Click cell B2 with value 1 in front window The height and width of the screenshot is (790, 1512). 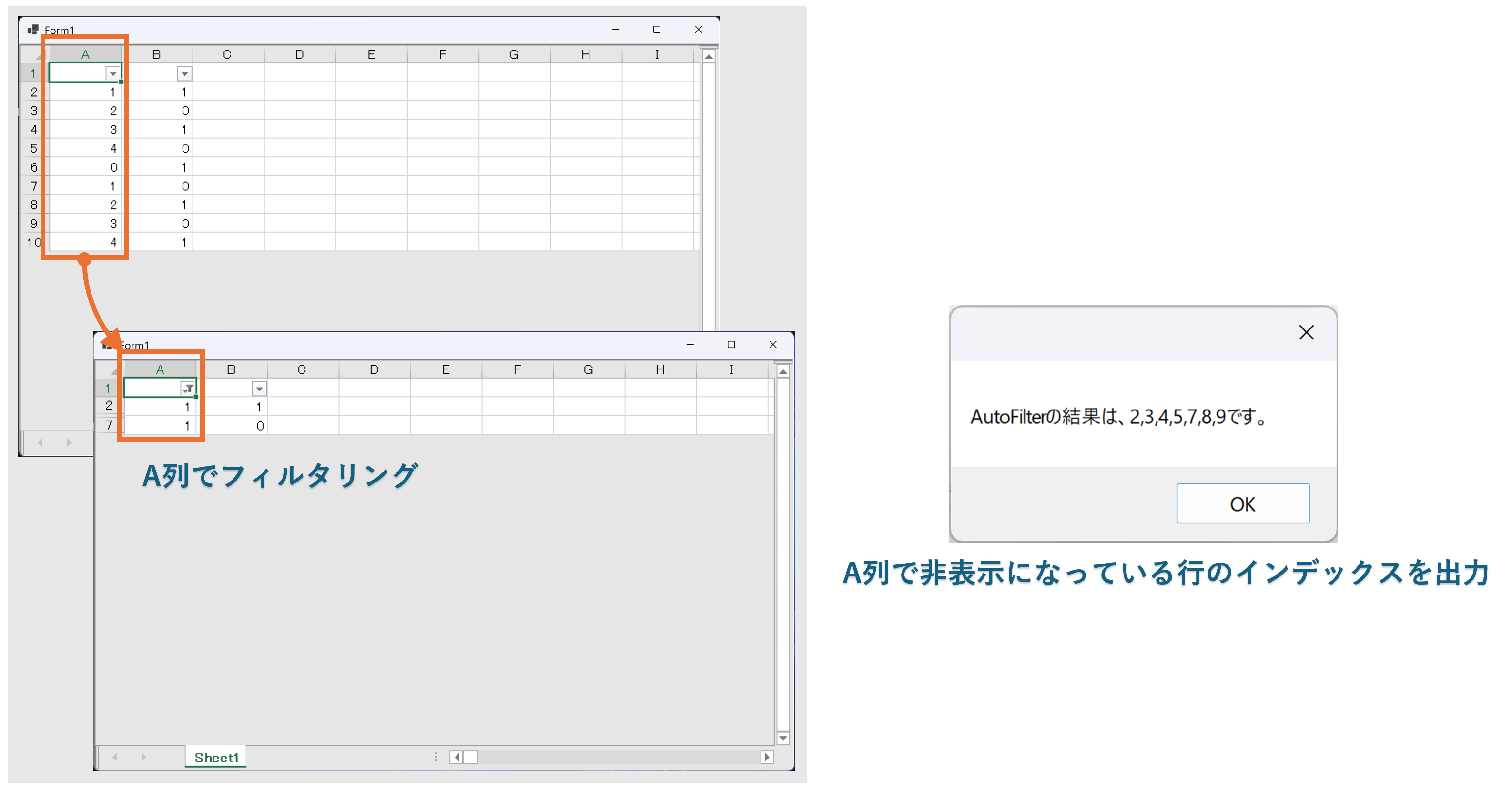232,407
